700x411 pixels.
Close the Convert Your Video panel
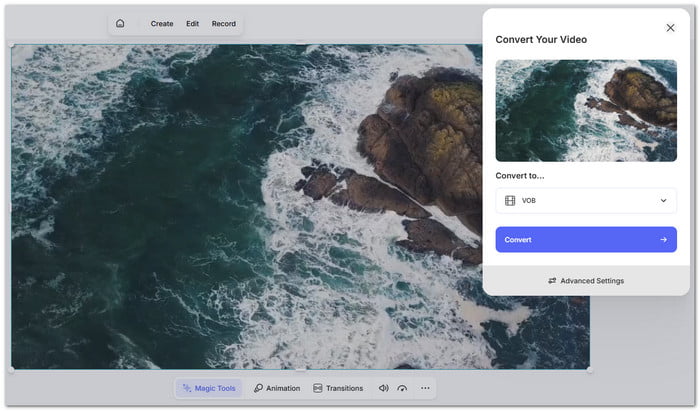670,28
